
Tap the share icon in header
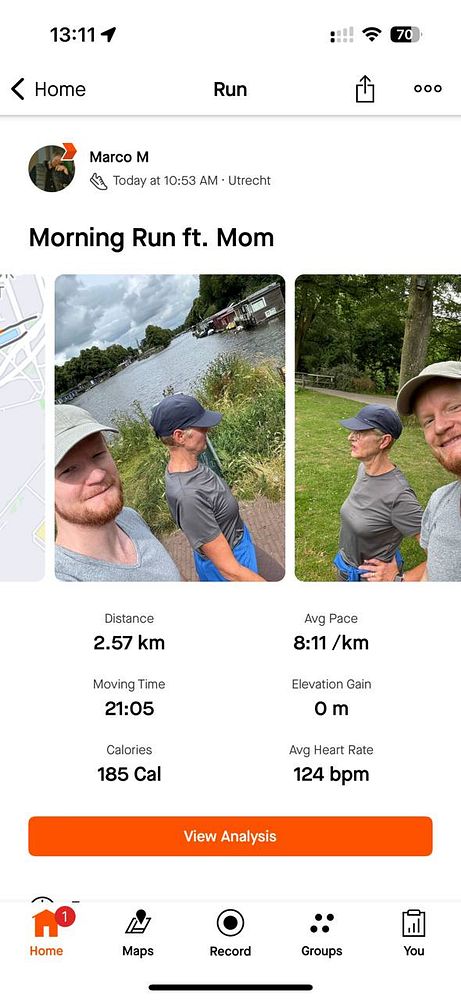pyautogui.click(x=365, y=89)
